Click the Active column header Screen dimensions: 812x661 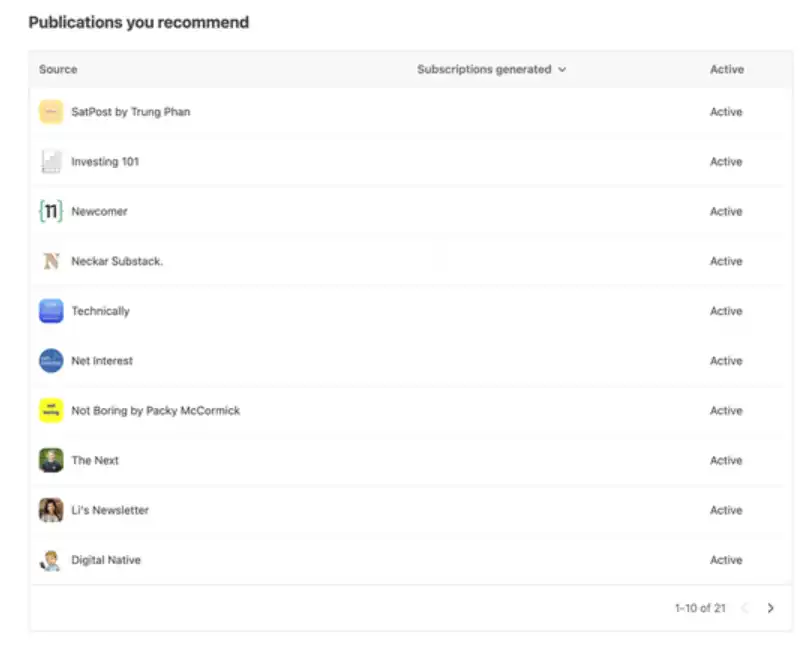pyautogui.click(x=727, y=69)
